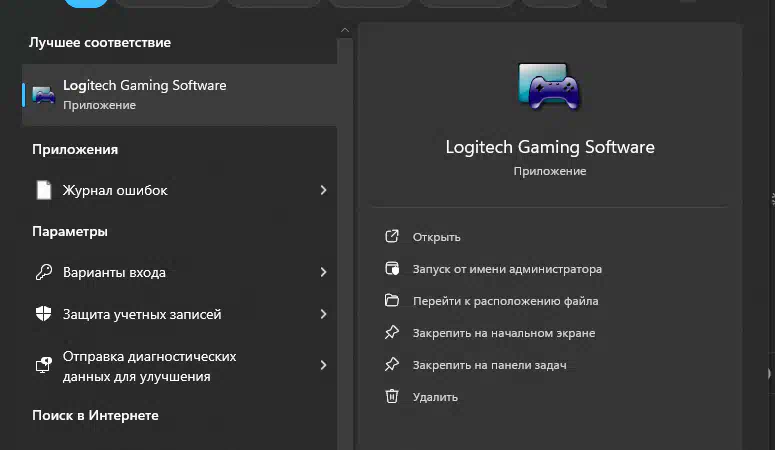The height and width of the screenshot is (450, 775).
Task: Open Отправка диагностических данных для улучшения setting
Action: click(179, 366)
